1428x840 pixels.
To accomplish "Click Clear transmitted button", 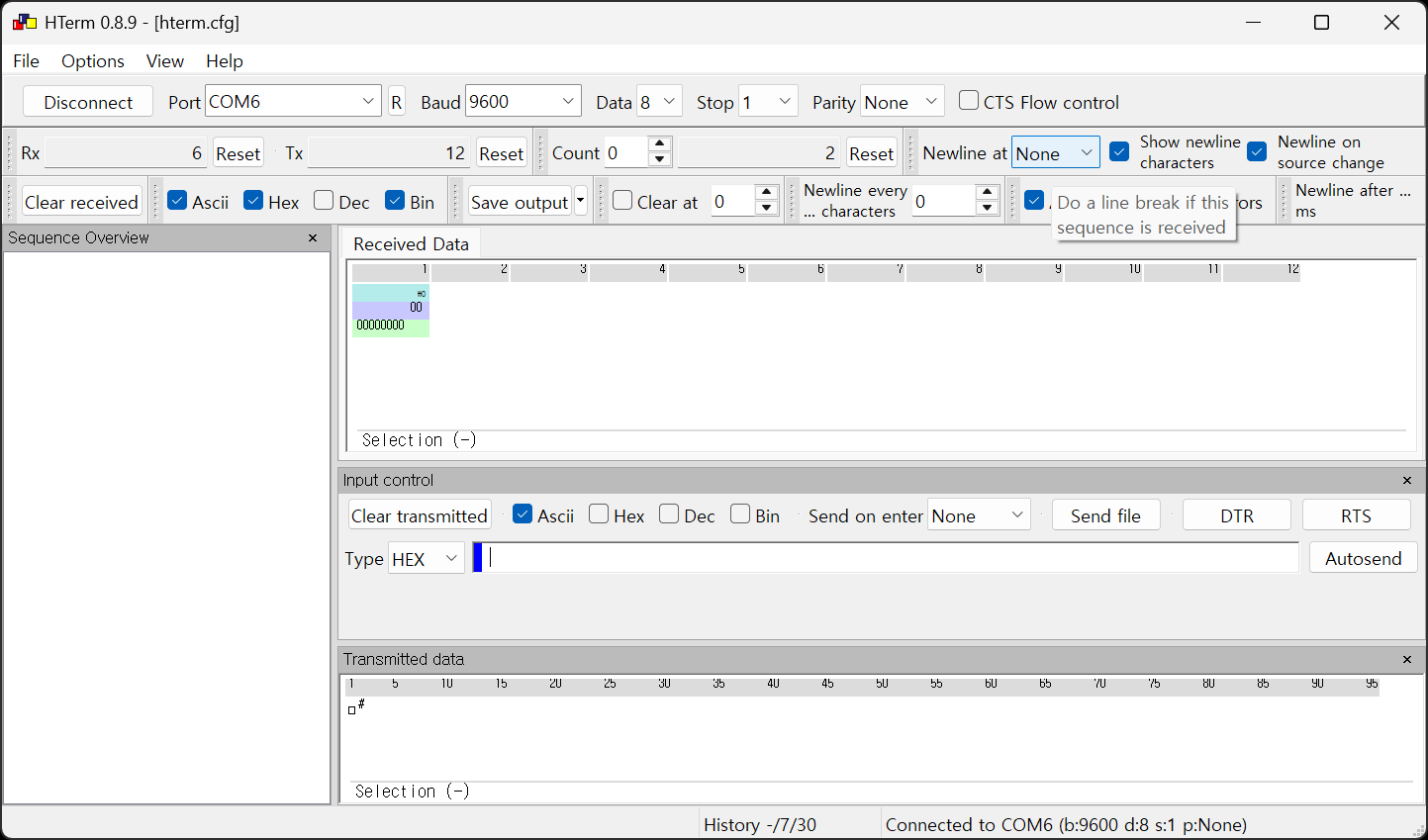I will [x=420, y=515].
